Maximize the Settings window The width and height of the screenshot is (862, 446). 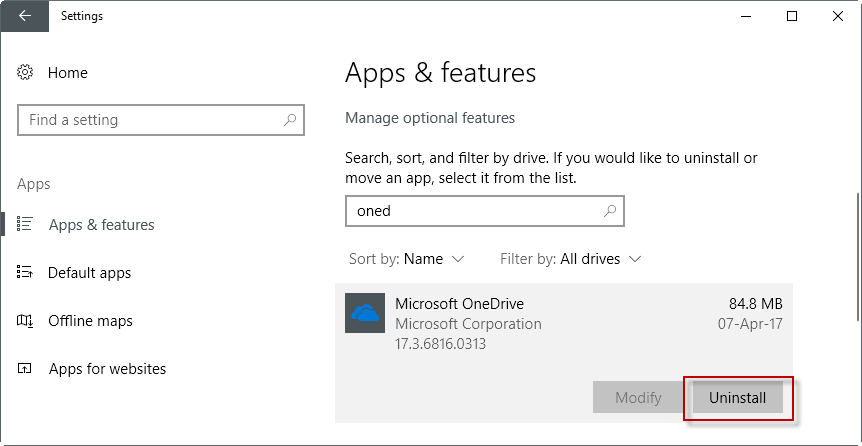(792, 16)
